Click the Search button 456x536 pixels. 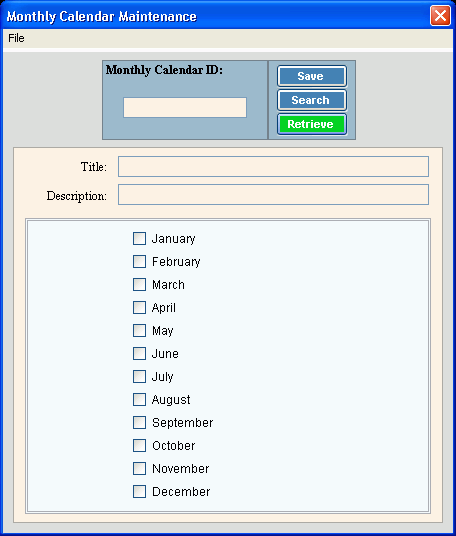312,100
